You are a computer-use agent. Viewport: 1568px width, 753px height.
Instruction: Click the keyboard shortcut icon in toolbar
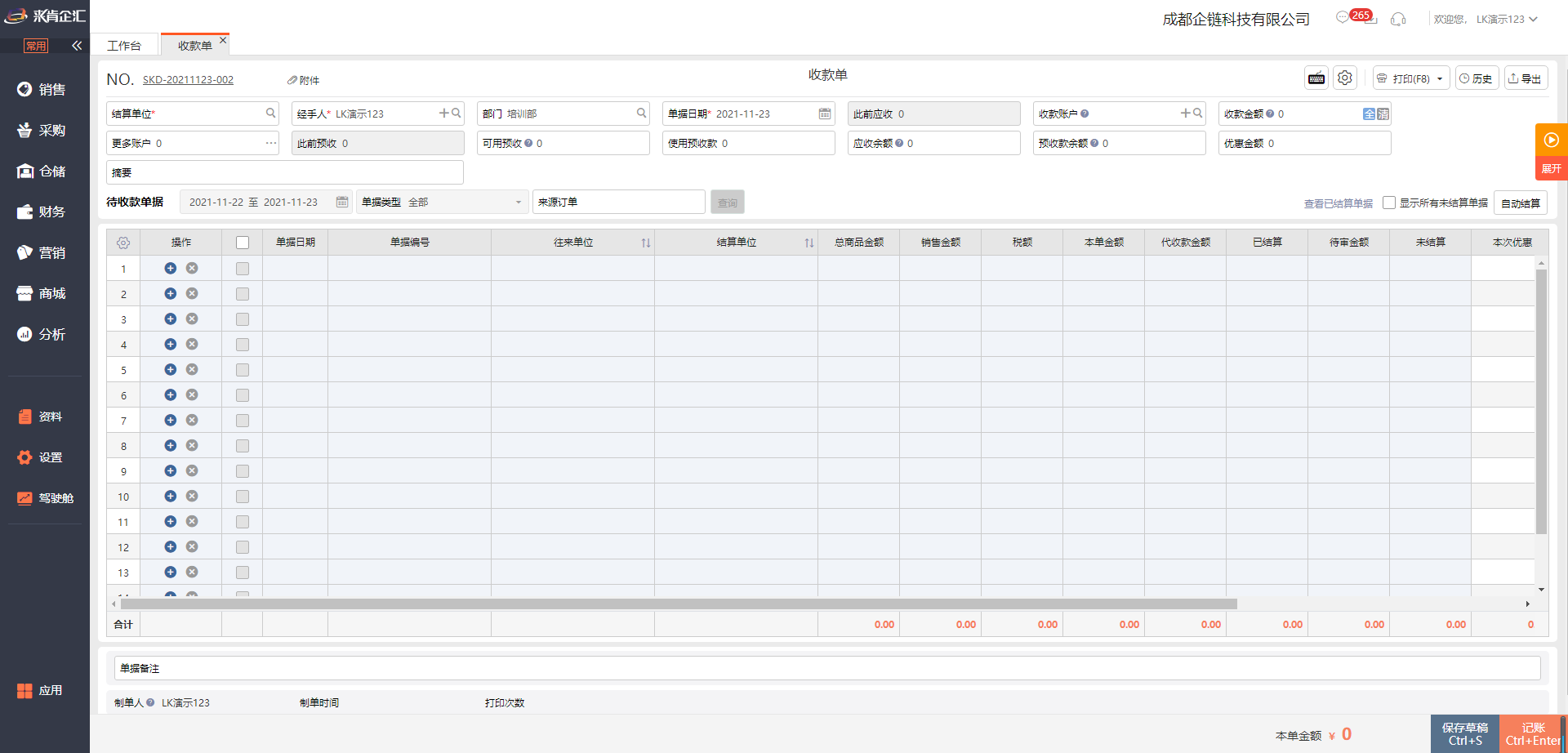(1316, 78)
